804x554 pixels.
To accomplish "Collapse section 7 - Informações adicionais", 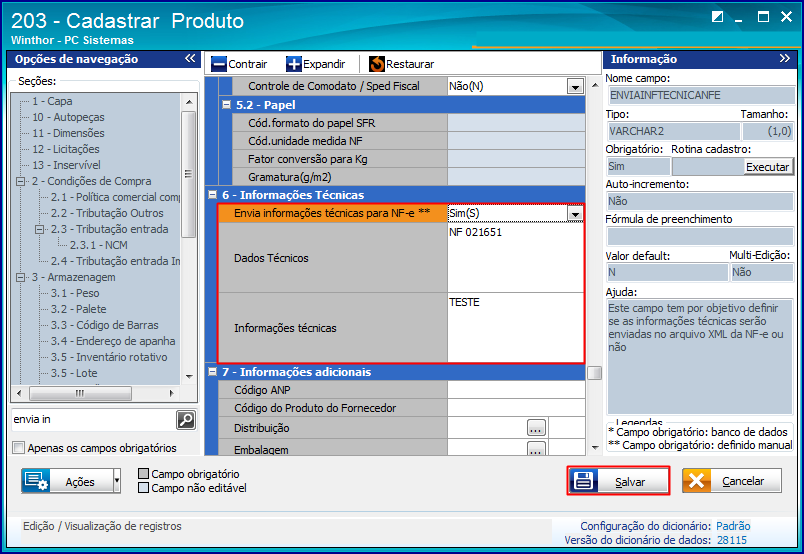I will point(212,371).
